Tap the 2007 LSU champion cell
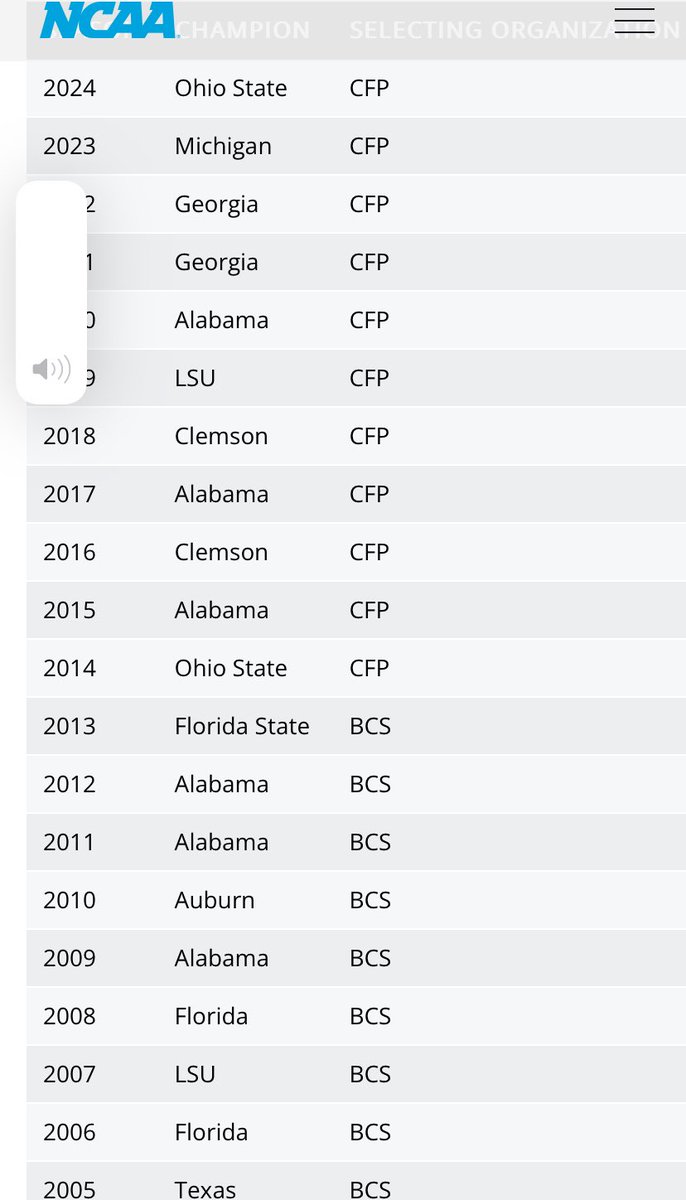The image size is (686, 1200). 195,1074
